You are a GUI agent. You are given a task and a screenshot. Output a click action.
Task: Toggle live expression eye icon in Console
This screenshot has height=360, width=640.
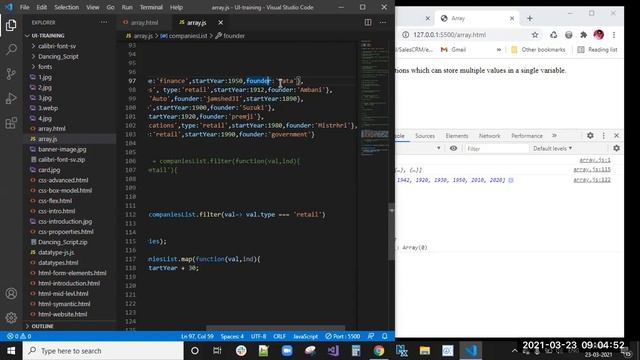(453, 149)
